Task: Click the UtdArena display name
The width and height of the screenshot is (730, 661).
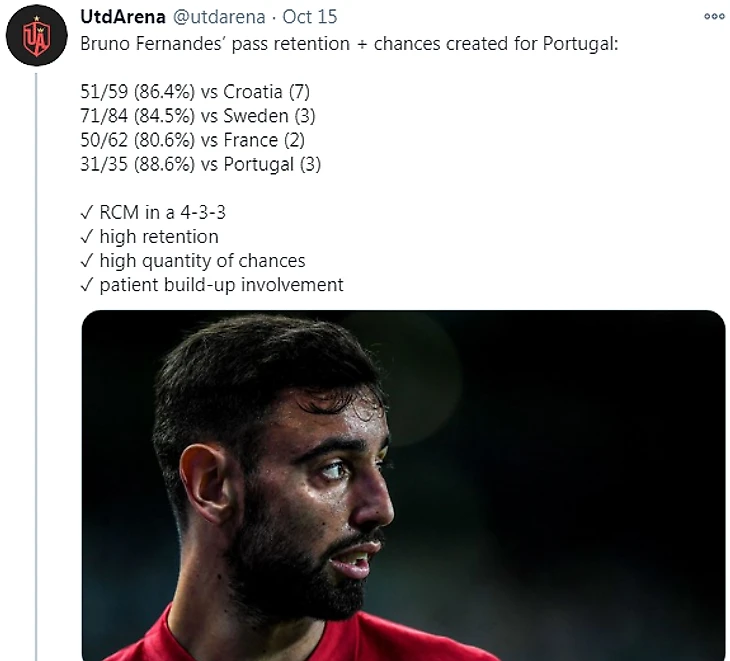Action: coord(123,17)
